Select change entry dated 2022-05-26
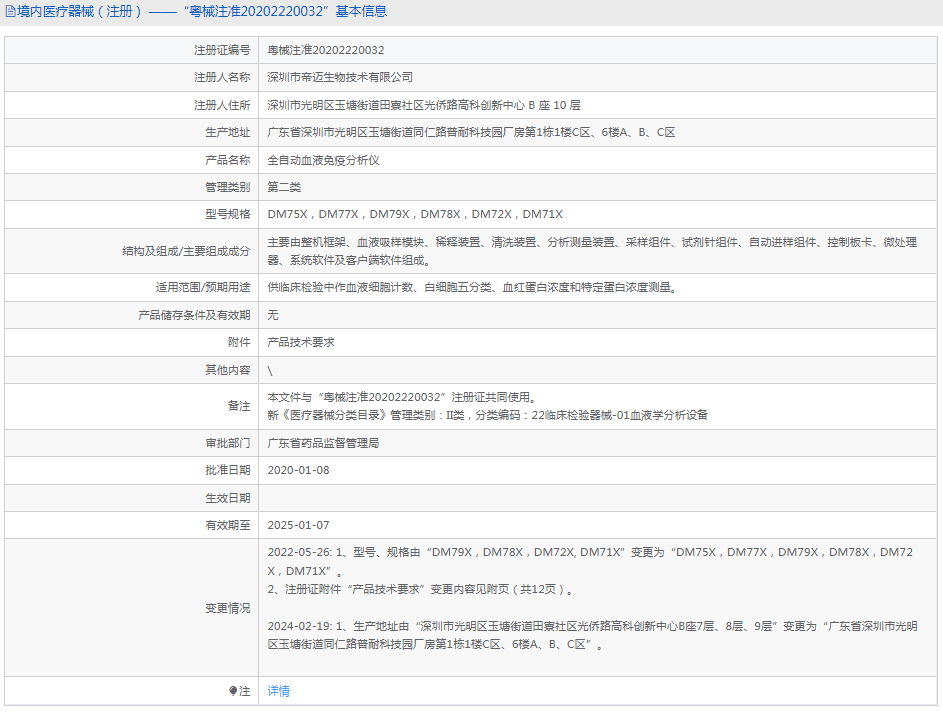943x713 pixels. tap(590, 562)
